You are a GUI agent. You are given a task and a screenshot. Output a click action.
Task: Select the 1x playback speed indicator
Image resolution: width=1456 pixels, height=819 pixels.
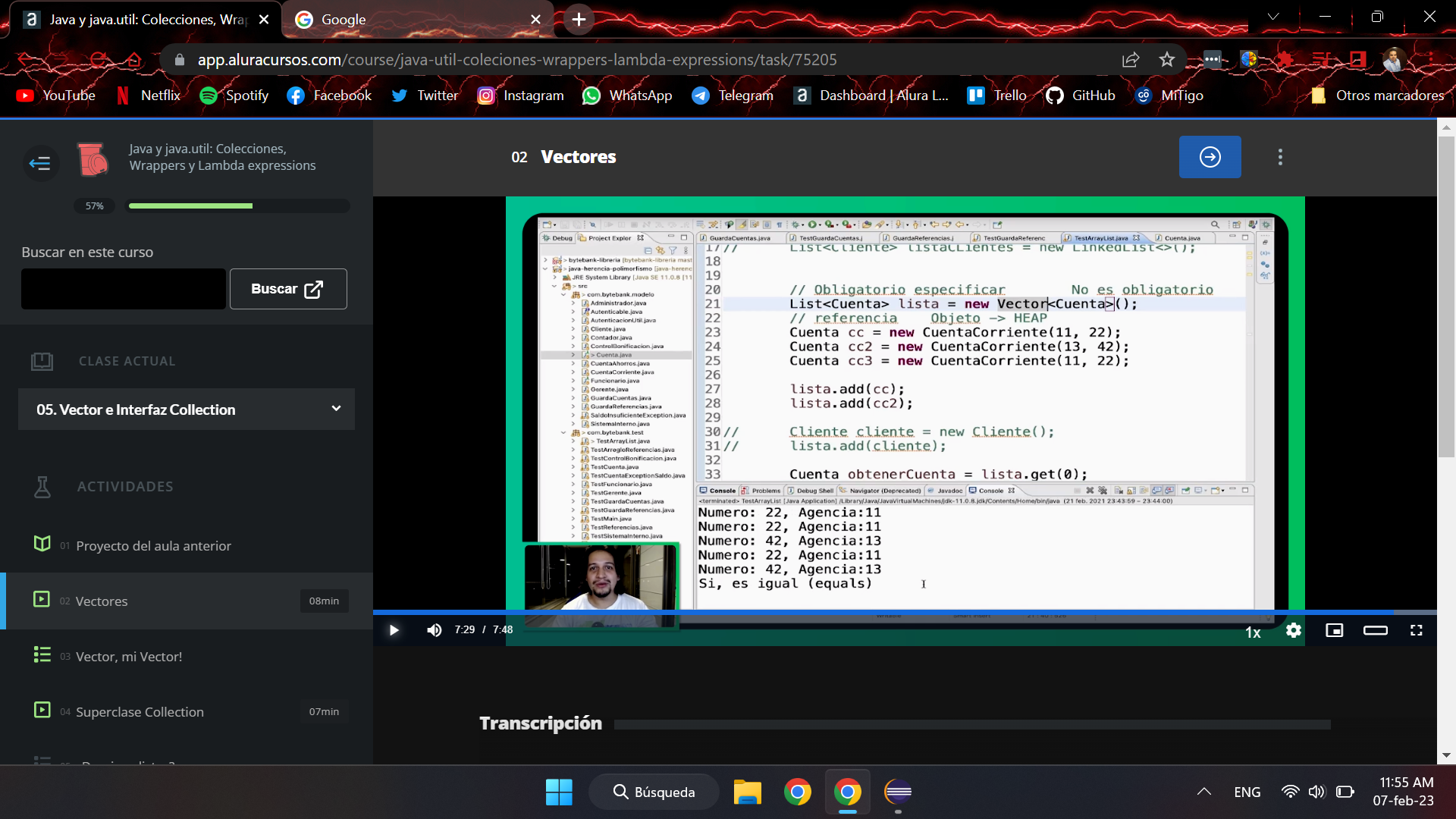[1254, 632]
